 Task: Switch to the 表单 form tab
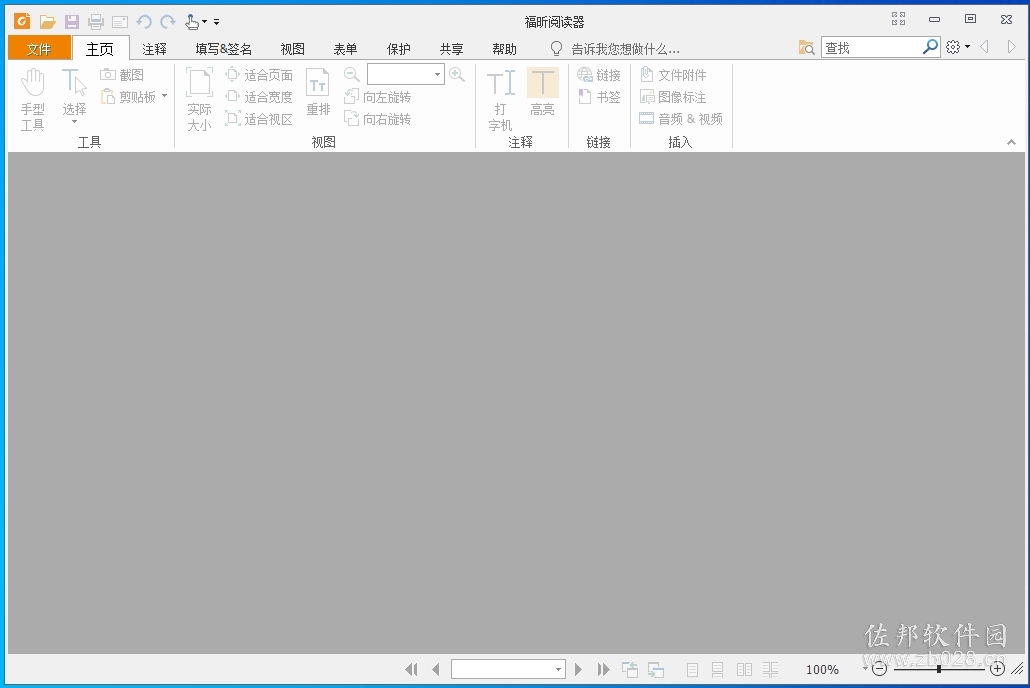[345, 49]
